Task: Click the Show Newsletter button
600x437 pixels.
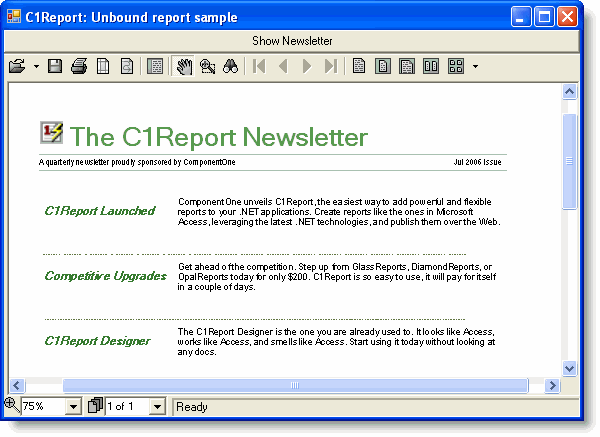Action: tap(292, 41)
